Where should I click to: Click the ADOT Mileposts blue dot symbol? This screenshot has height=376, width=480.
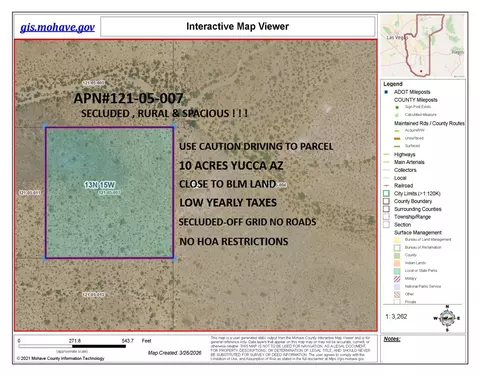(386, 92)
